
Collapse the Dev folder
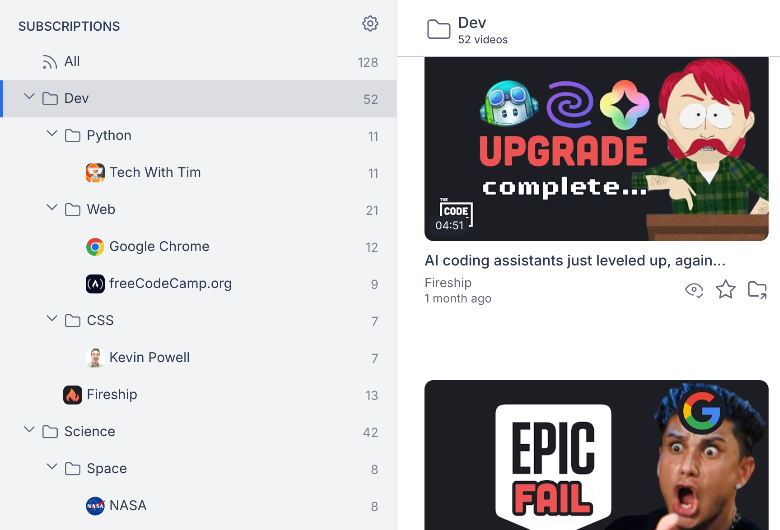[29, 98]
